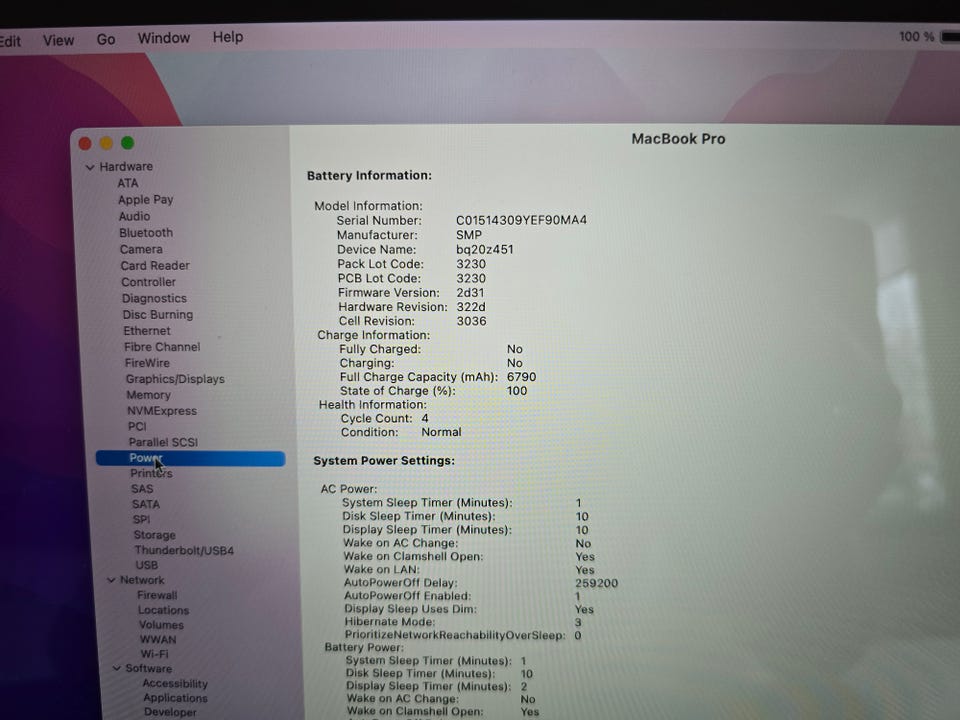Click Condition value Normal
Screen dimensions: 960x720
[x=441, y=432]
